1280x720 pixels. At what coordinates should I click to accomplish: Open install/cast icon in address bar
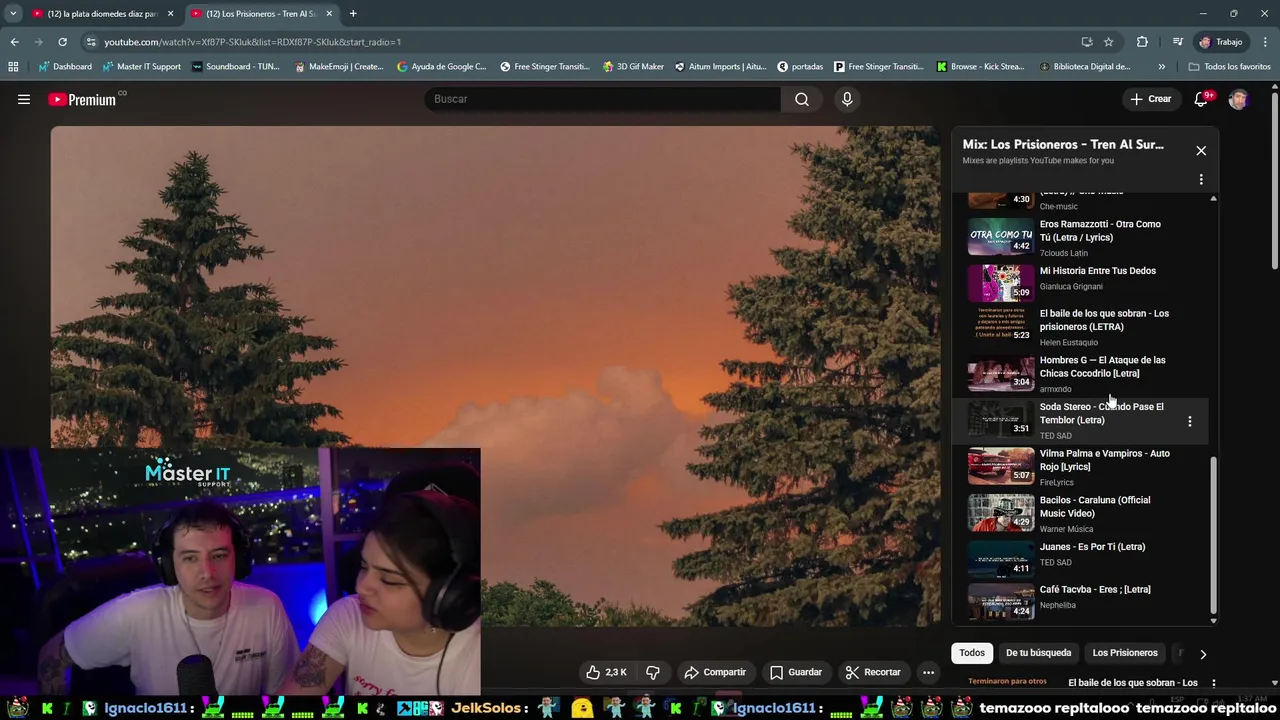[x=1087, y=42]
